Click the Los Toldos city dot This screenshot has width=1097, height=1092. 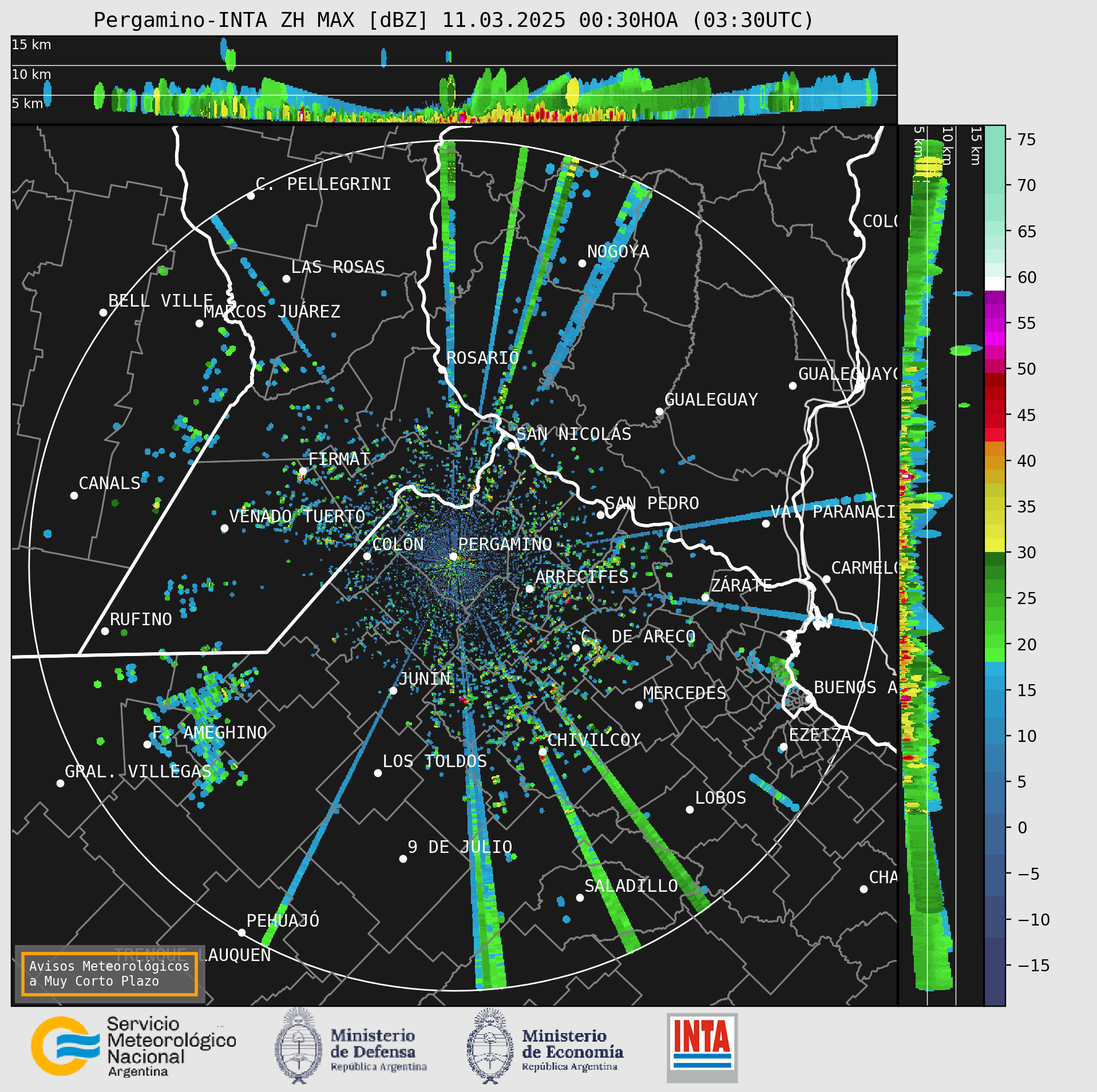(x=378, y=773)
